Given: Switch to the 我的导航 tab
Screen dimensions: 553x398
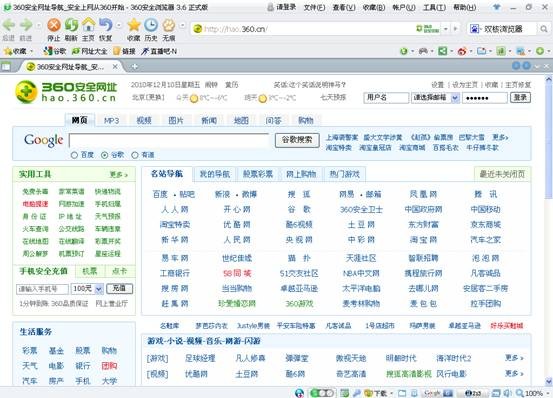Looking at the screenshot, I should pos(215,174).
